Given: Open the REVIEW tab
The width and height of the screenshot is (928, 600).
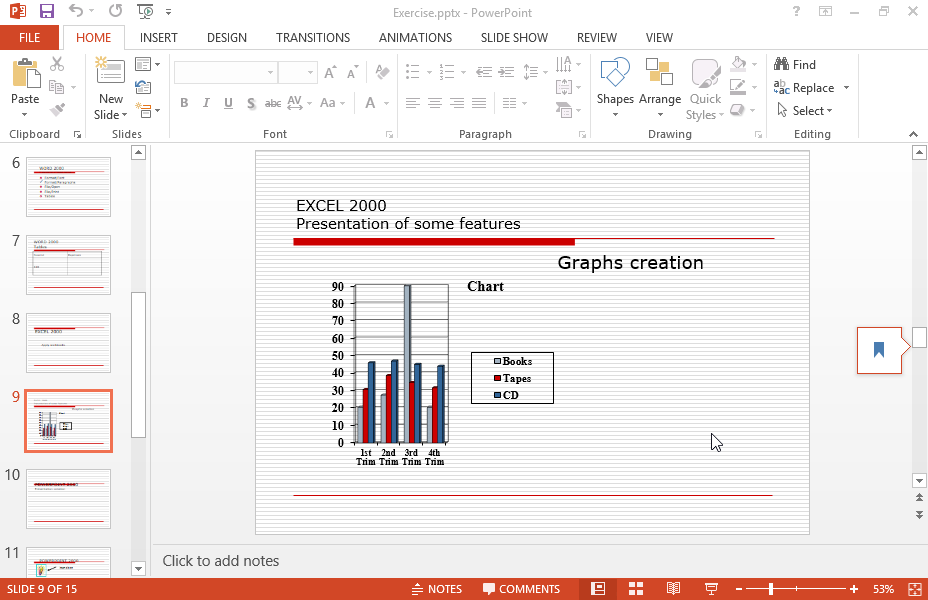Looking at the screenshot, I should pos(597,38).
